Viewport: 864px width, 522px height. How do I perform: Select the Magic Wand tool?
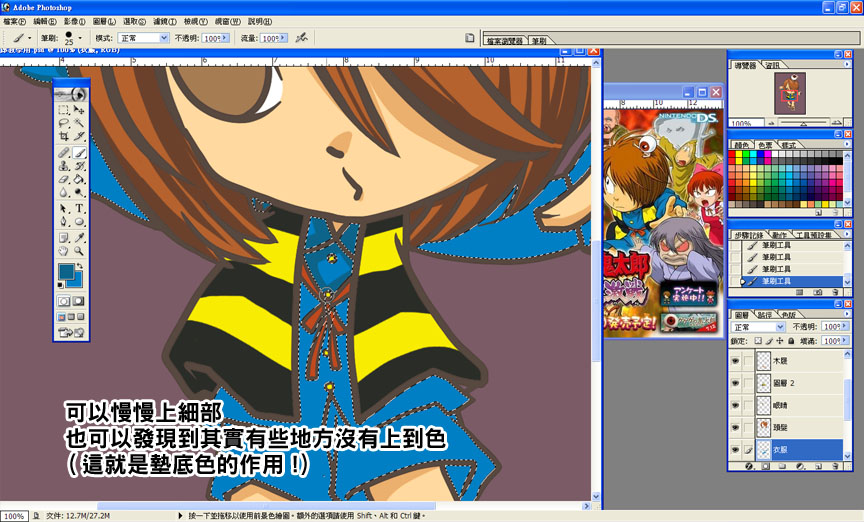pos(79,123)
